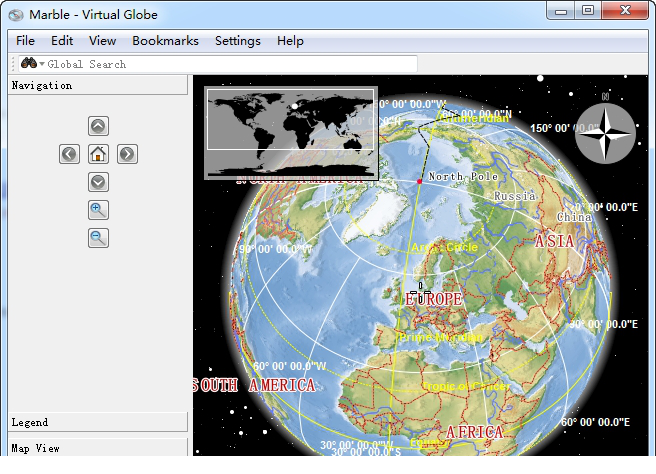Click the Tropic of Cancer label

pyautogui.click(x=466, y=387)
